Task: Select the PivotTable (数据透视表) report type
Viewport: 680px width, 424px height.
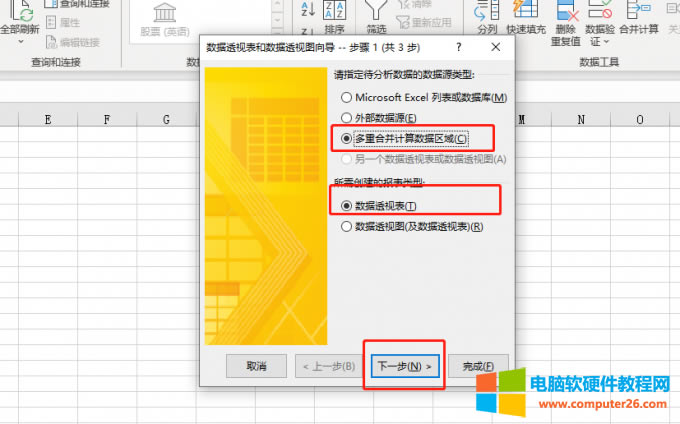Action: click(x=347, y=205)
